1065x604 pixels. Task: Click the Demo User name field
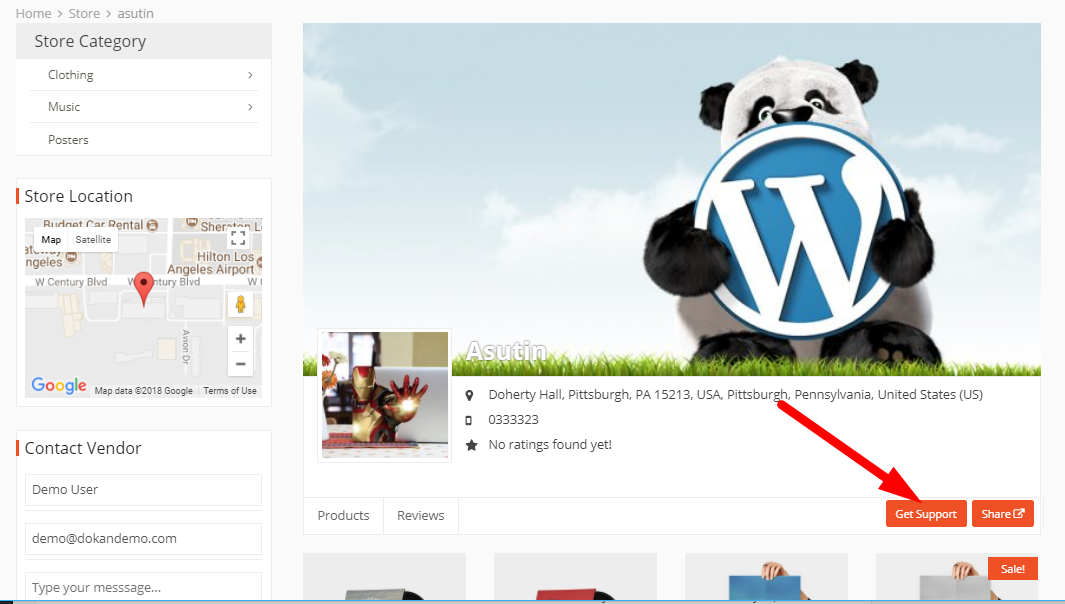click(x=143, y=490)
